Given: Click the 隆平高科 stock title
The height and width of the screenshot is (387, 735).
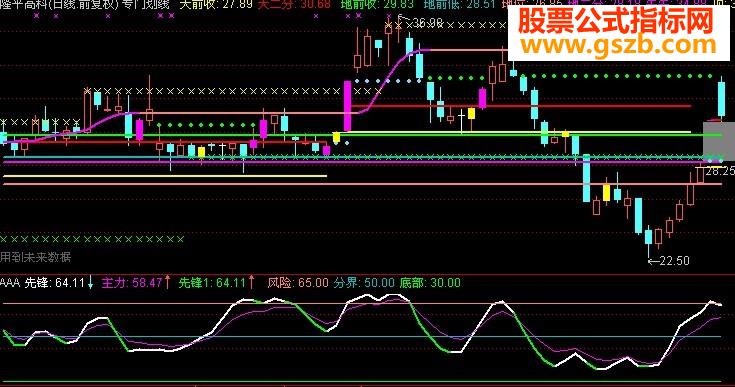Looking at the screenshot, I should (24, 5).
